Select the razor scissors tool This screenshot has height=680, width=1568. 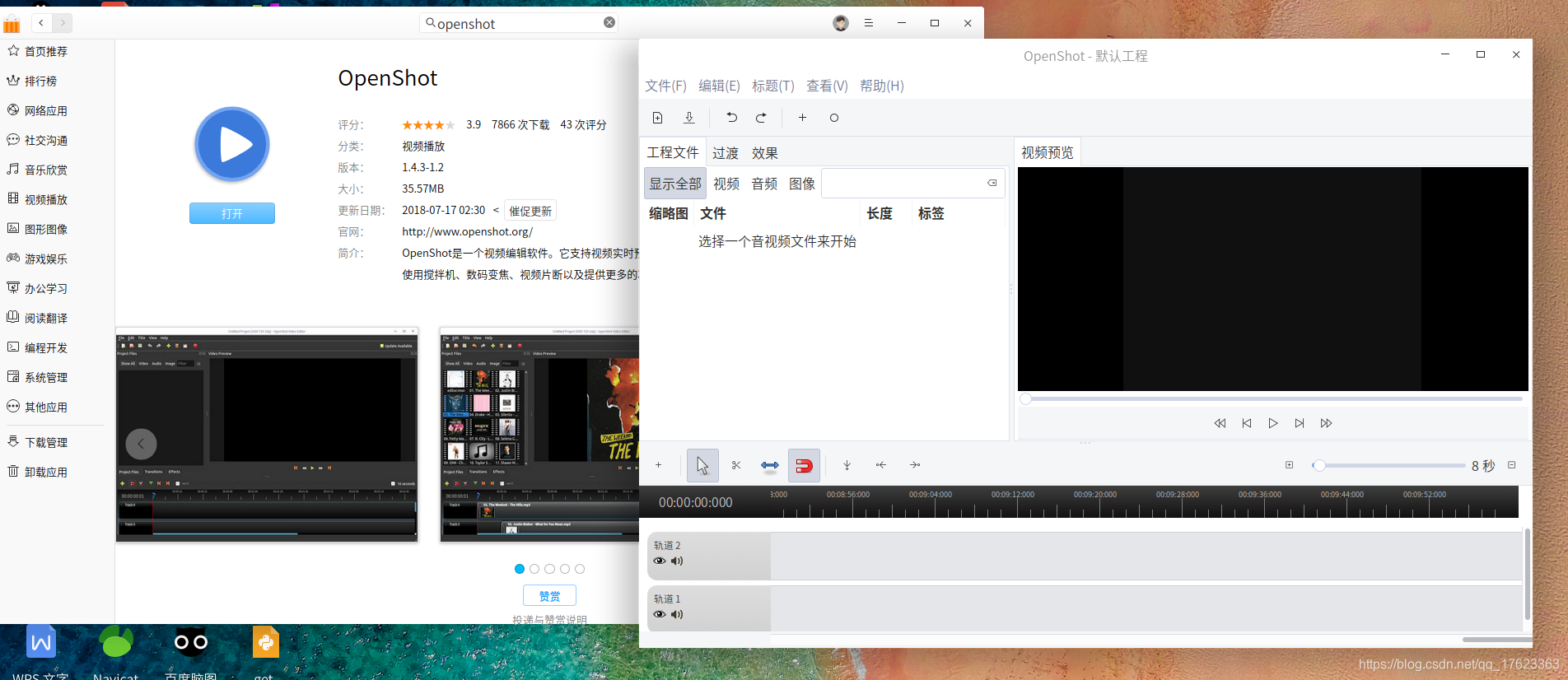(x=736, y=465)
